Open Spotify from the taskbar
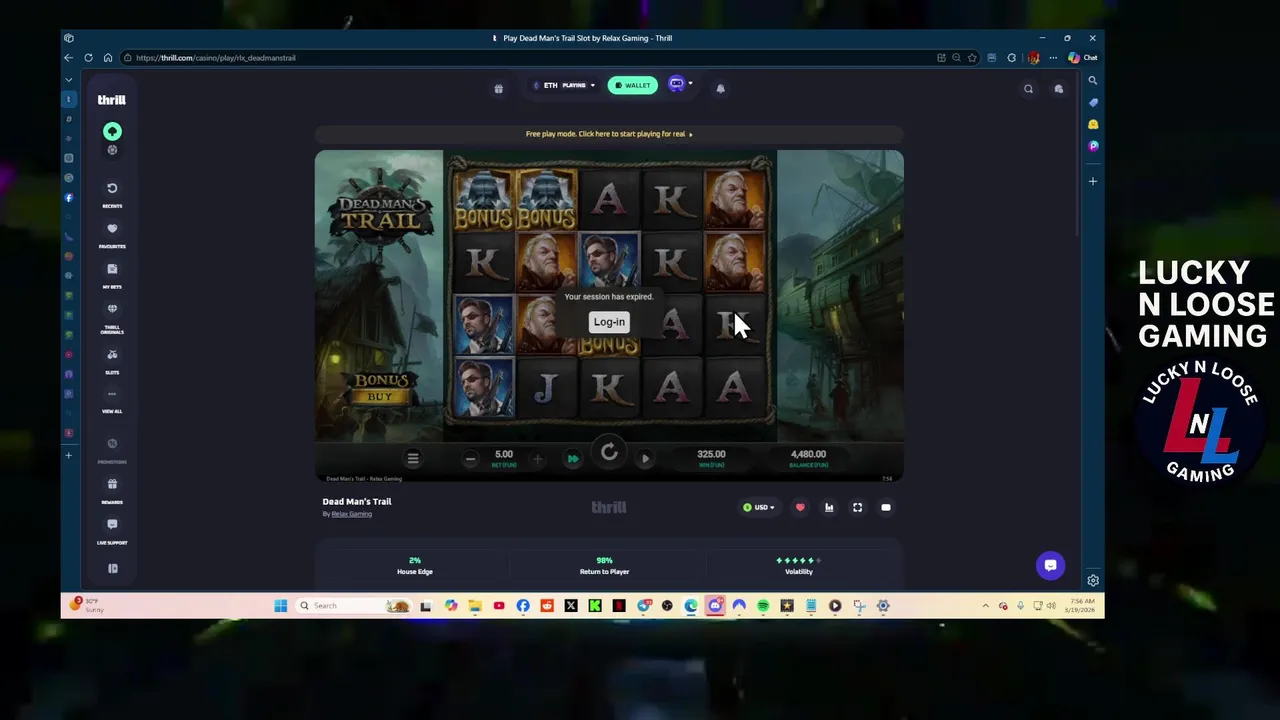 [763, 606]
